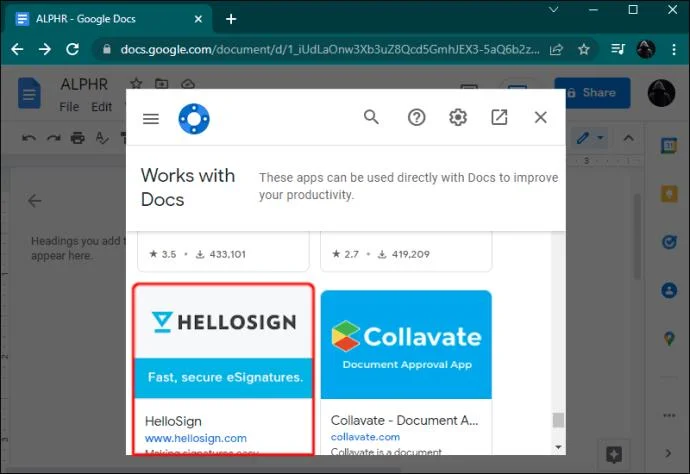Open the File menu in Docs
The image size is (690, 474).
point(69,107)
